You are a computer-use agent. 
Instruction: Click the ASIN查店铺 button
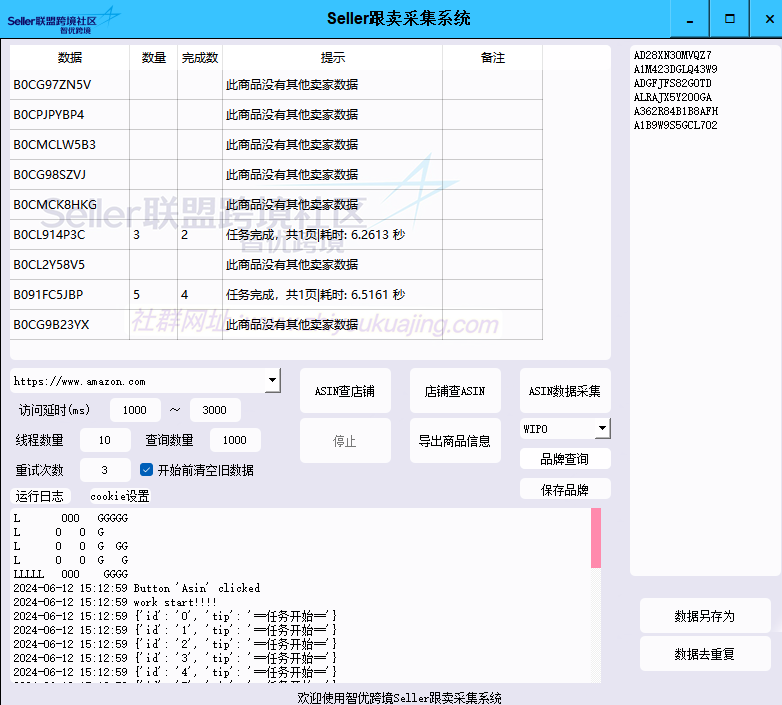pos(345,391)
